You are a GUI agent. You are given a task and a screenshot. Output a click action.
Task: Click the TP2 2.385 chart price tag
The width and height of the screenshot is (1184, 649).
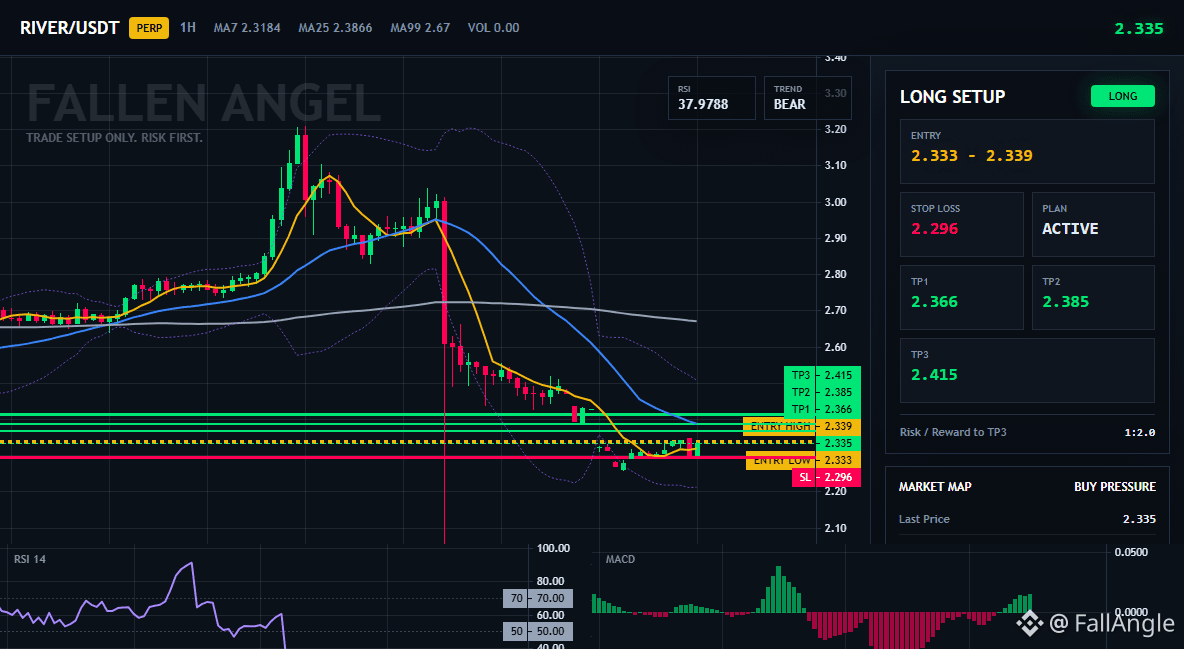[822, 392]
